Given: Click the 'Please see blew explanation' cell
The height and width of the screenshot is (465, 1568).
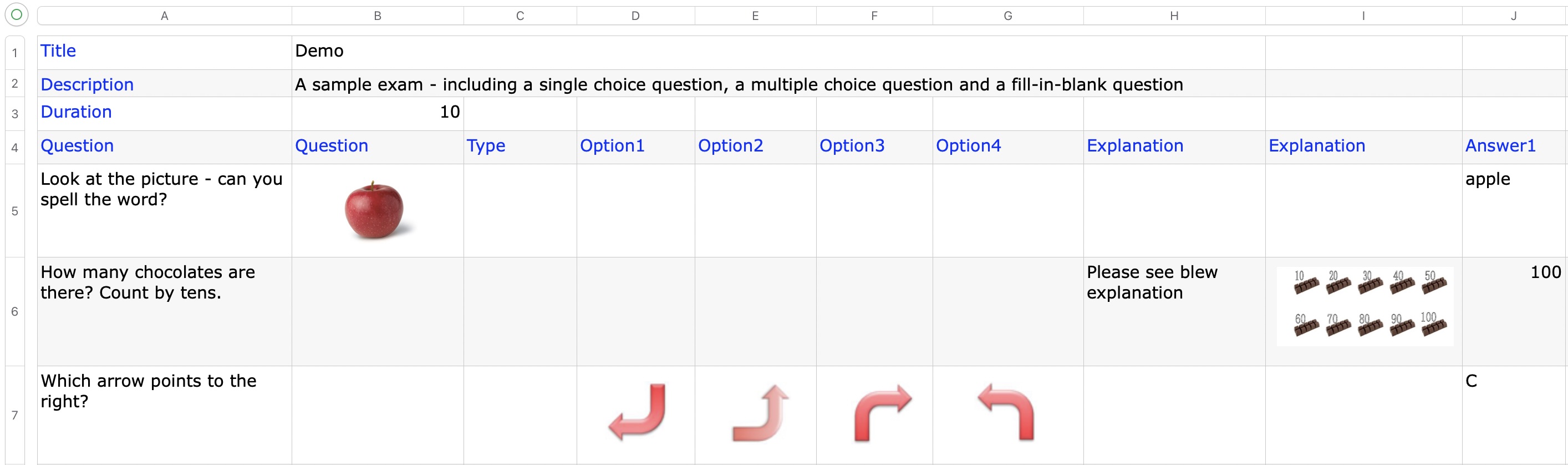Looking at the screenshot, I should point(1174,311).
